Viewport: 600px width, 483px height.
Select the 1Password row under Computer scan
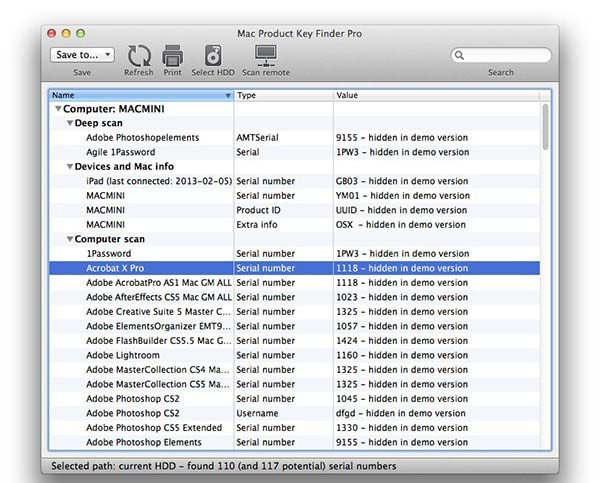(x=295, y=253)
